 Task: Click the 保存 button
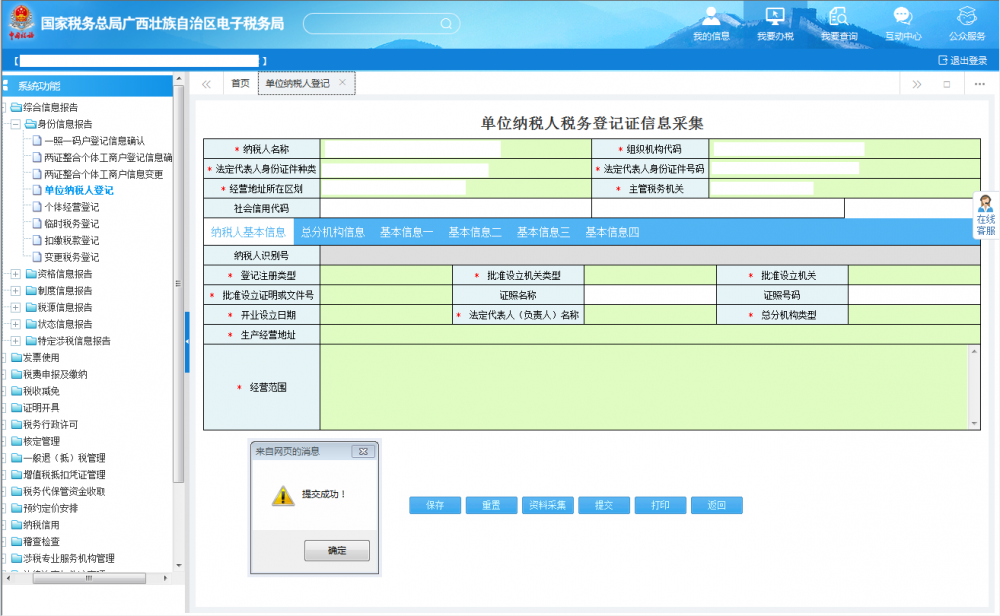(x=434, y=505)
